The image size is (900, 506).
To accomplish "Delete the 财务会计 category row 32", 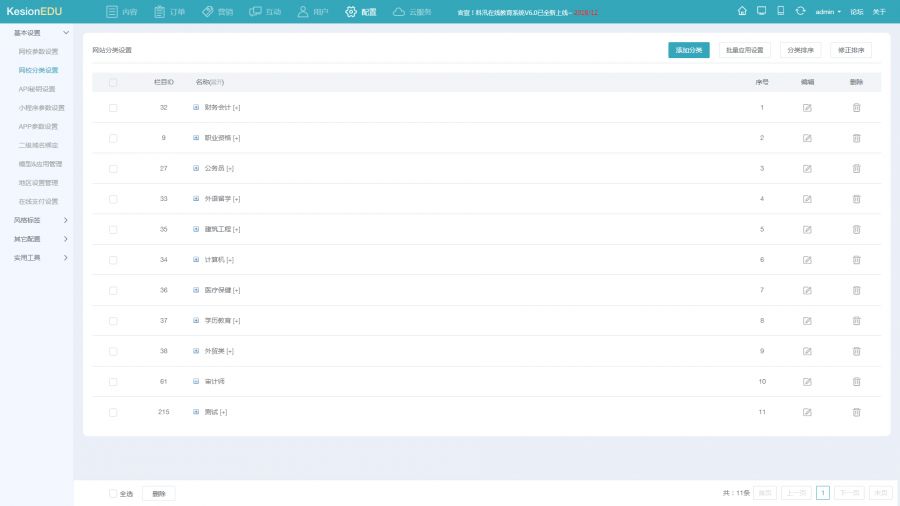I will (856, 108).
